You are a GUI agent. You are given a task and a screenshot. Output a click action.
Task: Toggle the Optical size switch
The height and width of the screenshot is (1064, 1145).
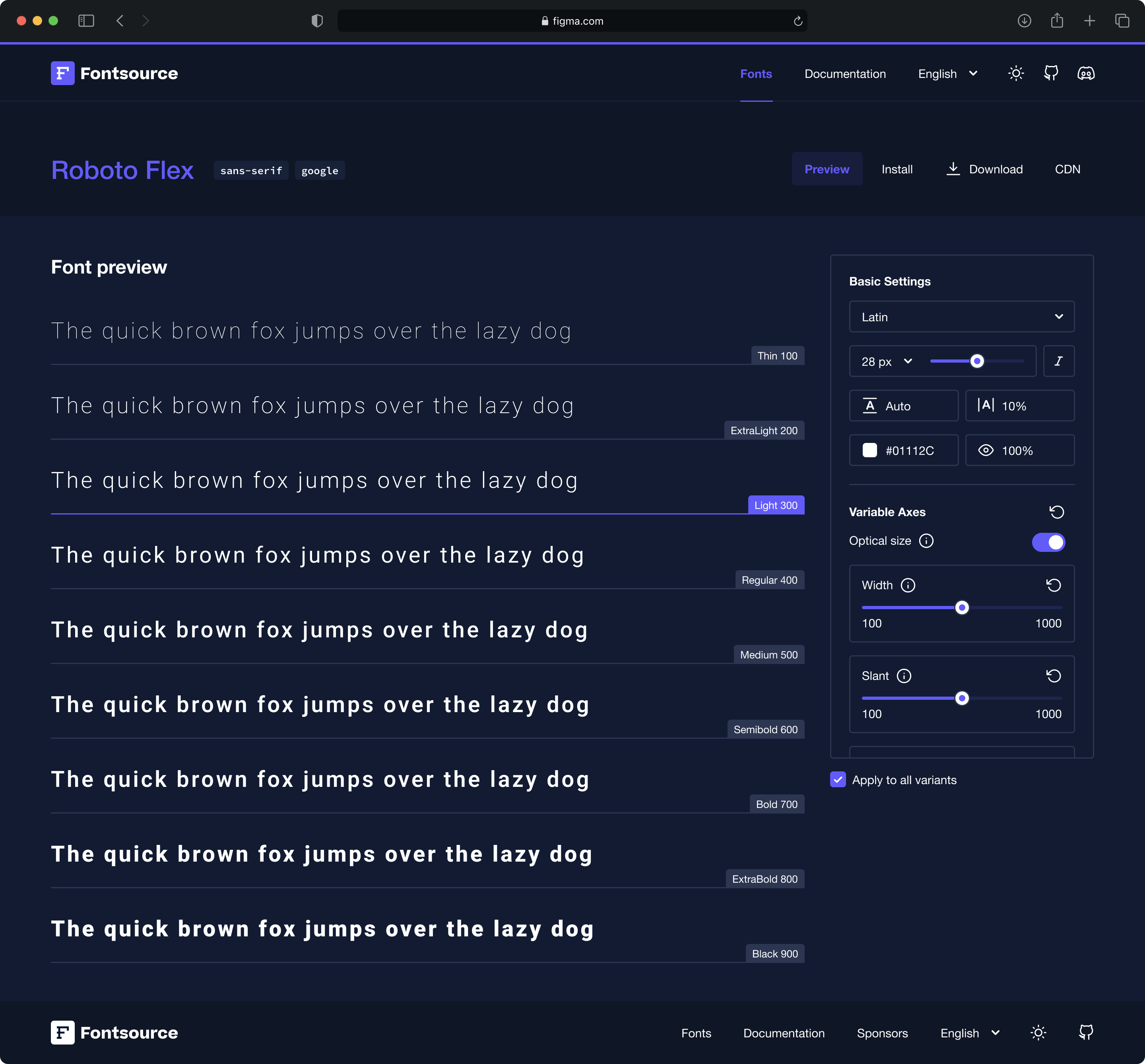[x=1048, y=542]
